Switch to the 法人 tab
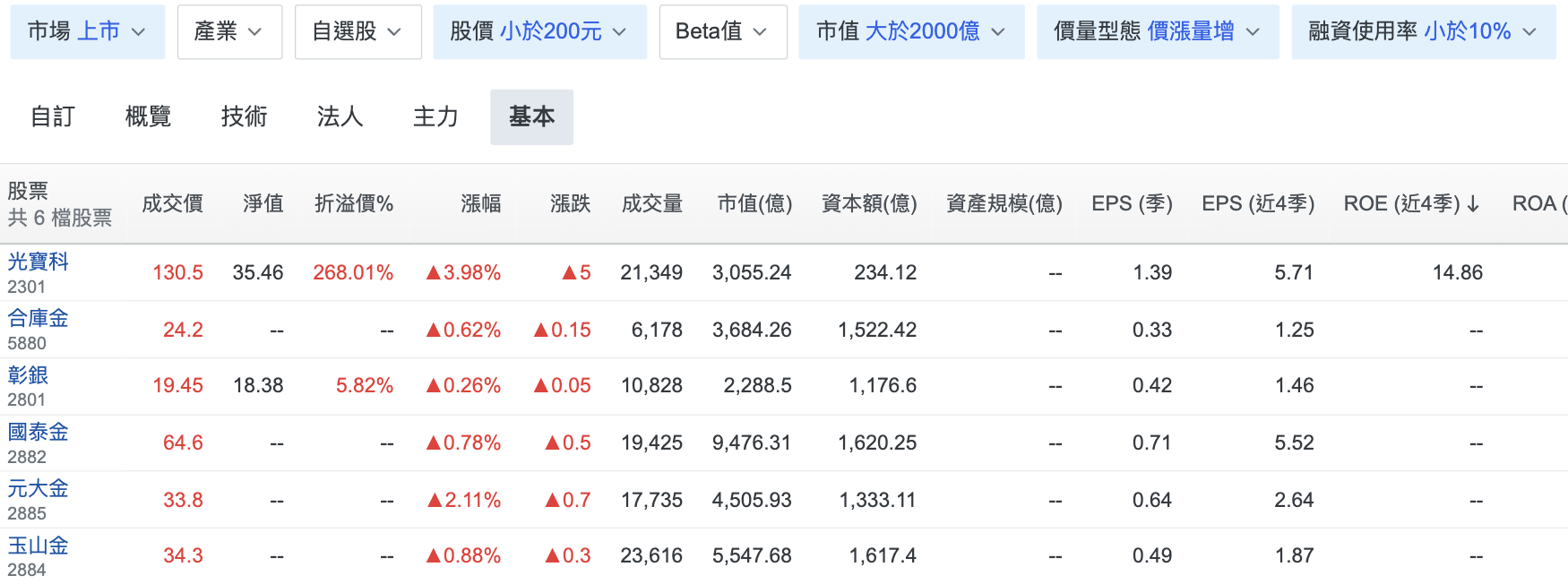1568x584 pixels. (x=340, y=116)
